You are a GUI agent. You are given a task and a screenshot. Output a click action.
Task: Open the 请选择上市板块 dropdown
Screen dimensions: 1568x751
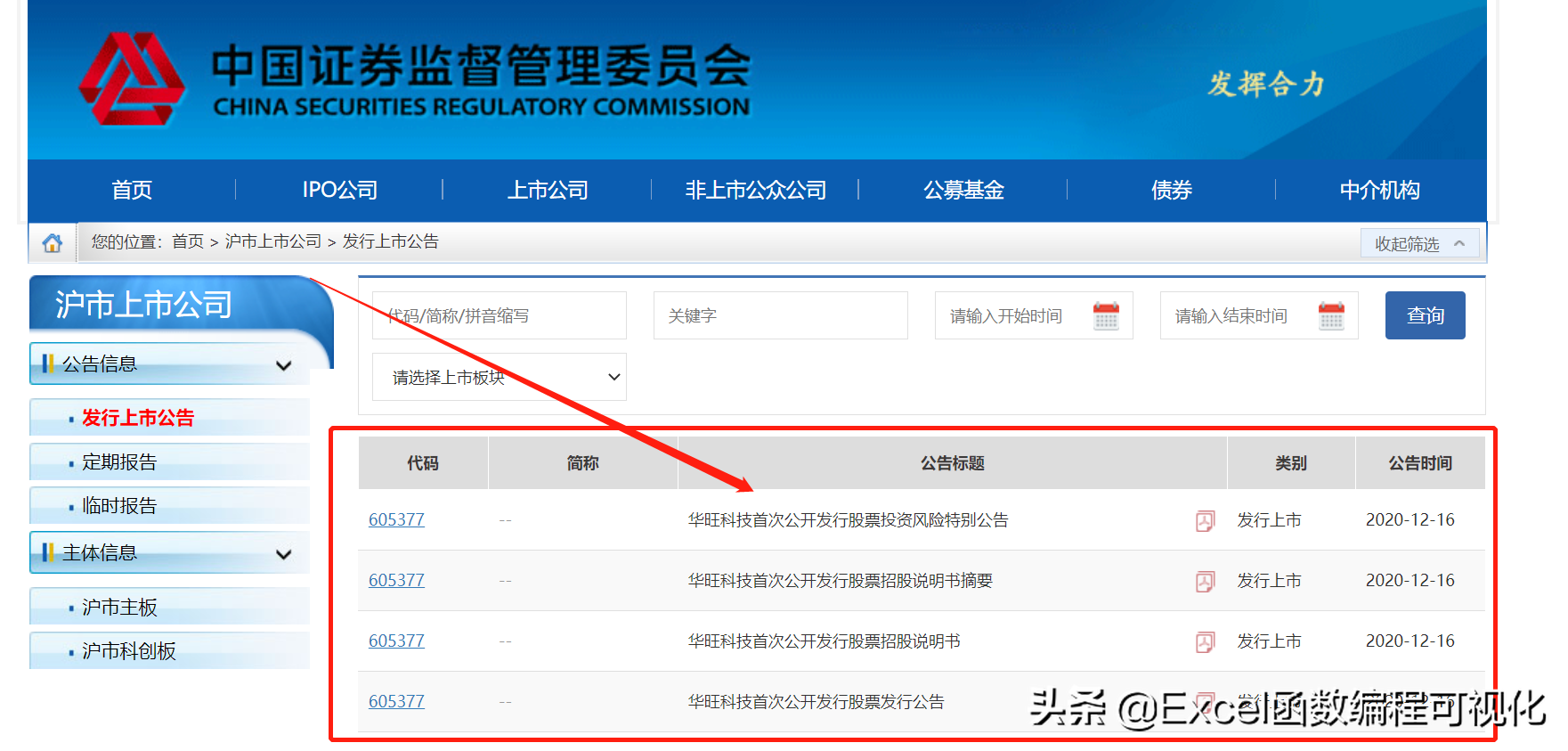point(500,377)
